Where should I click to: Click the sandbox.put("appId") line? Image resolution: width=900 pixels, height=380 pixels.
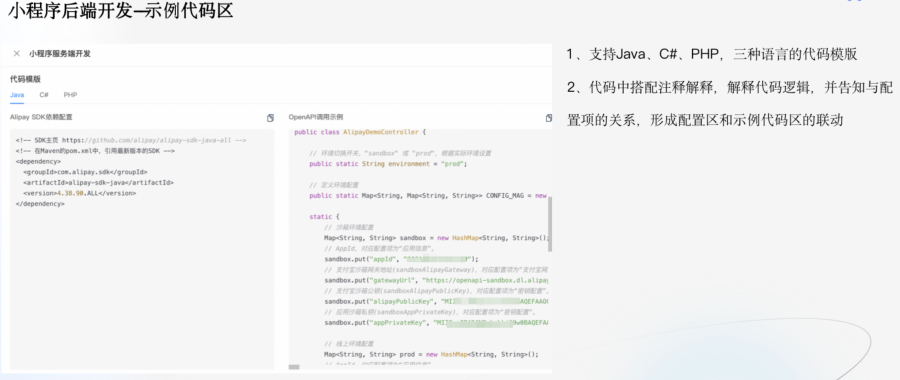click(401, 259)
